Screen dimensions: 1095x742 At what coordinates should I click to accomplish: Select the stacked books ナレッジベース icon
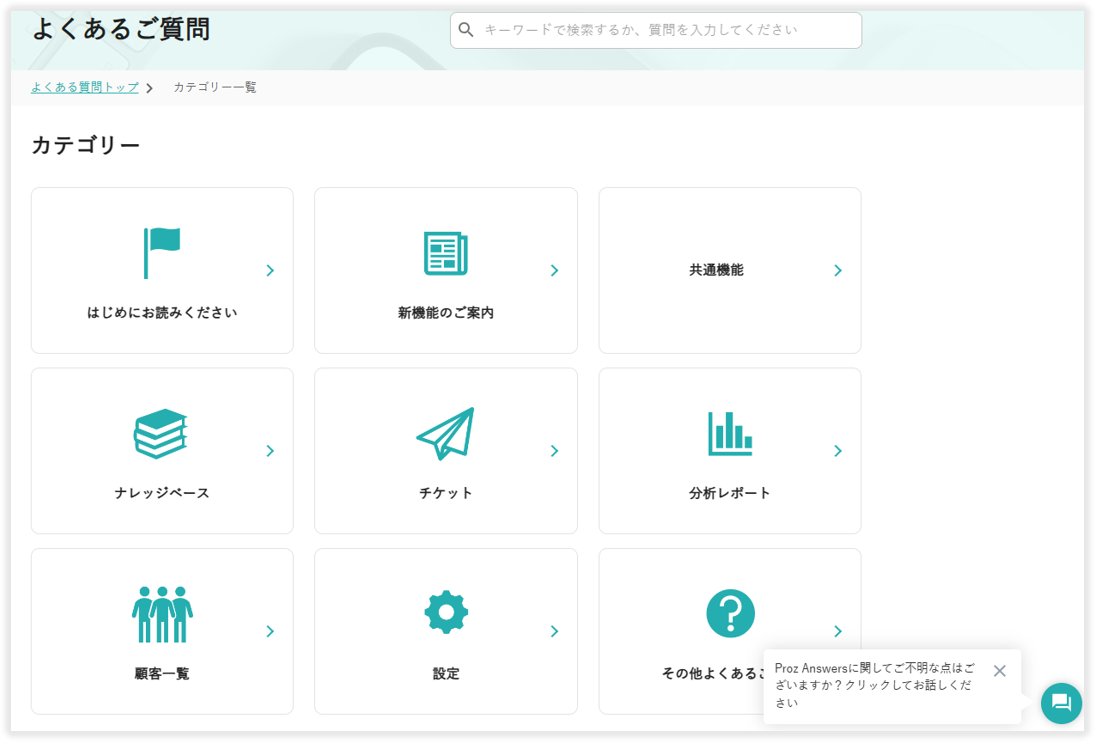[x=161, y=434]
